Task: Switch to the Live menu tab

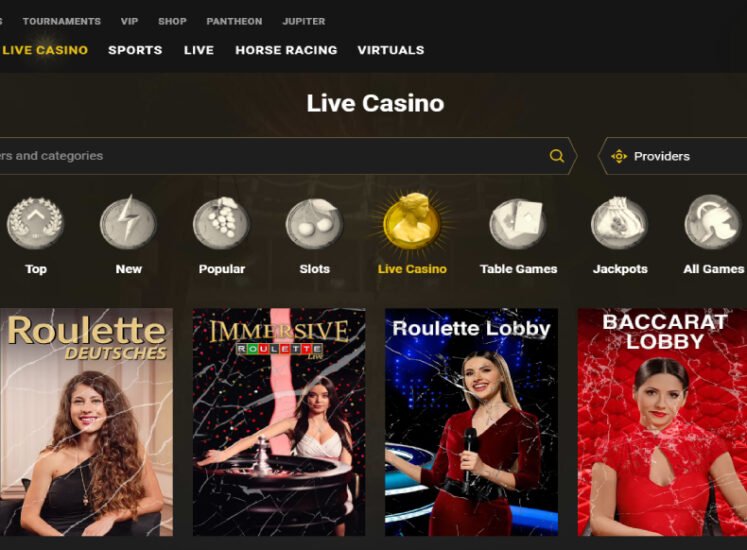Action: (199, 50)
